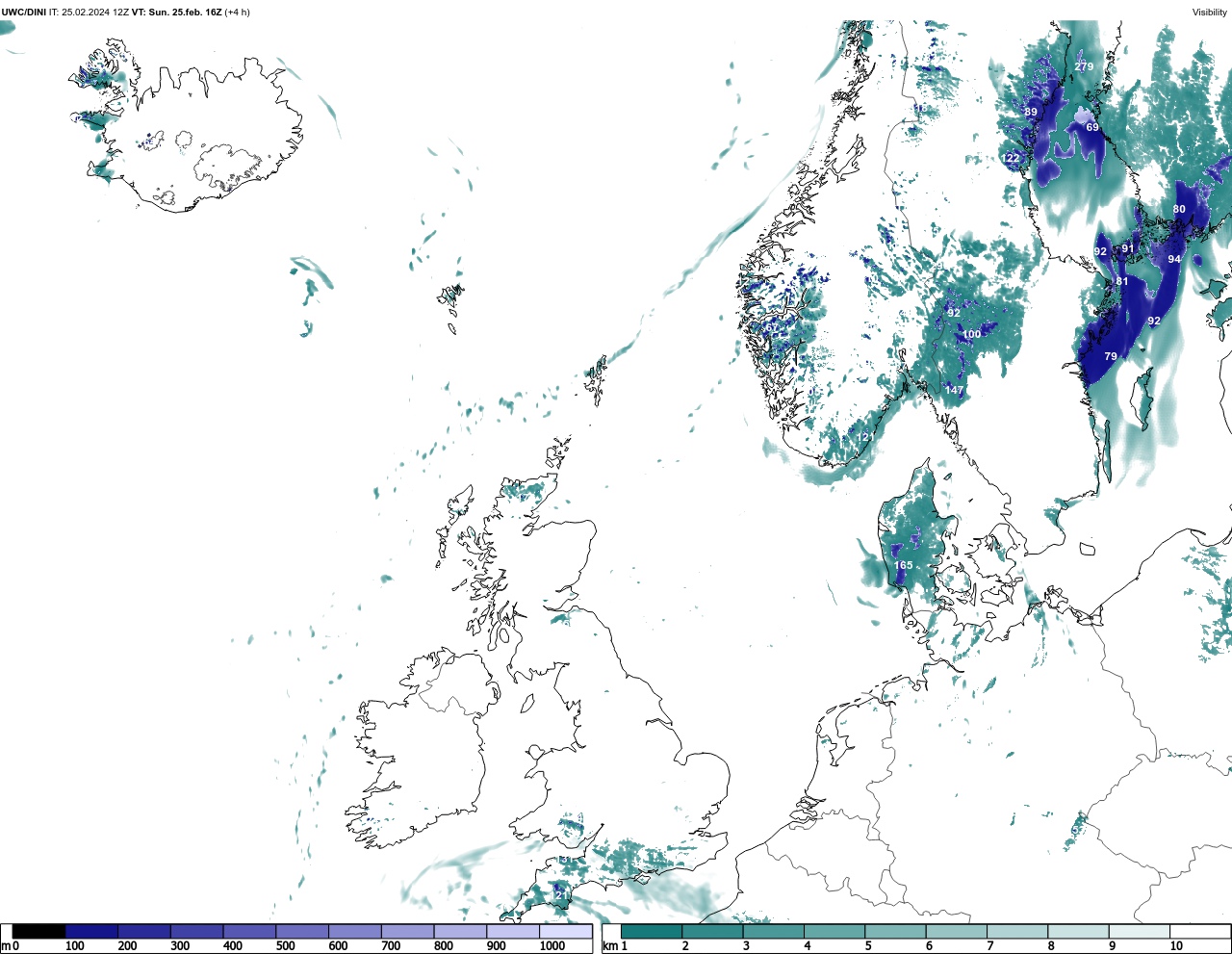Image resolution: width=1232 pixels, height=954 pixels.
Task: Click the 'Visibility' label at top right
Action: pos(1210,13)
